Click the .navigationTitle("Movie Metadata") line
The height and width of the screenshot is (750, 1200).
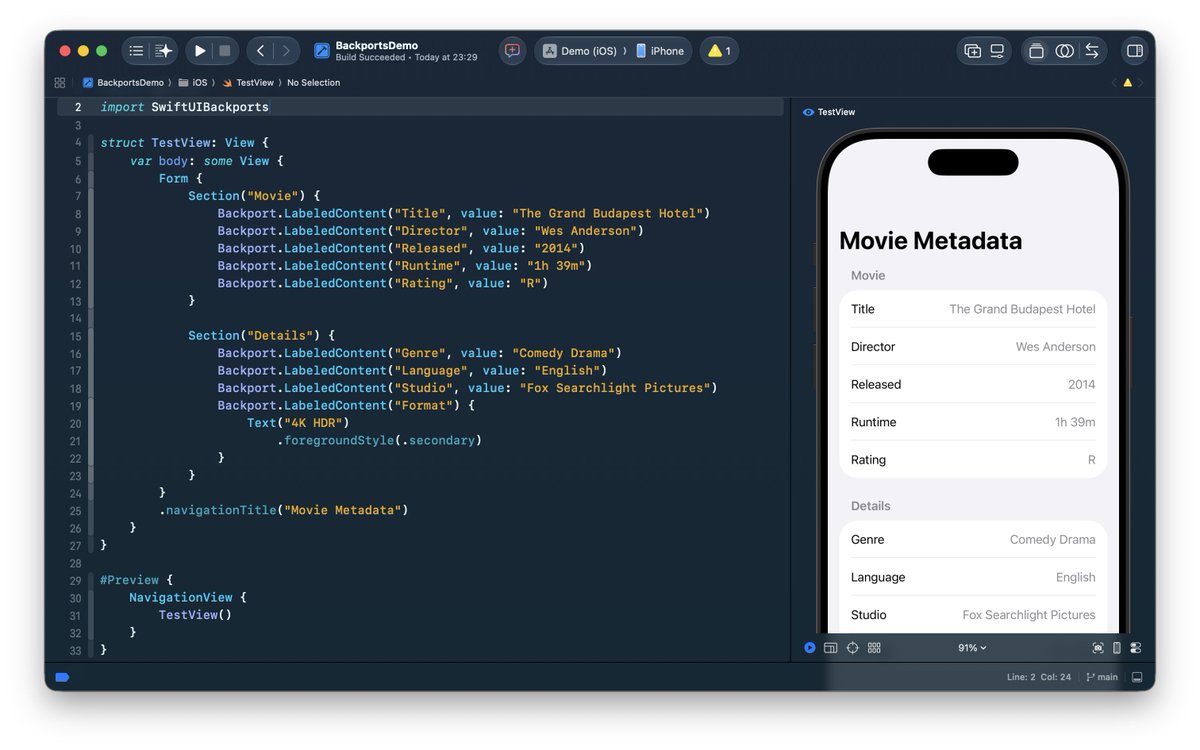coord(284,510)
